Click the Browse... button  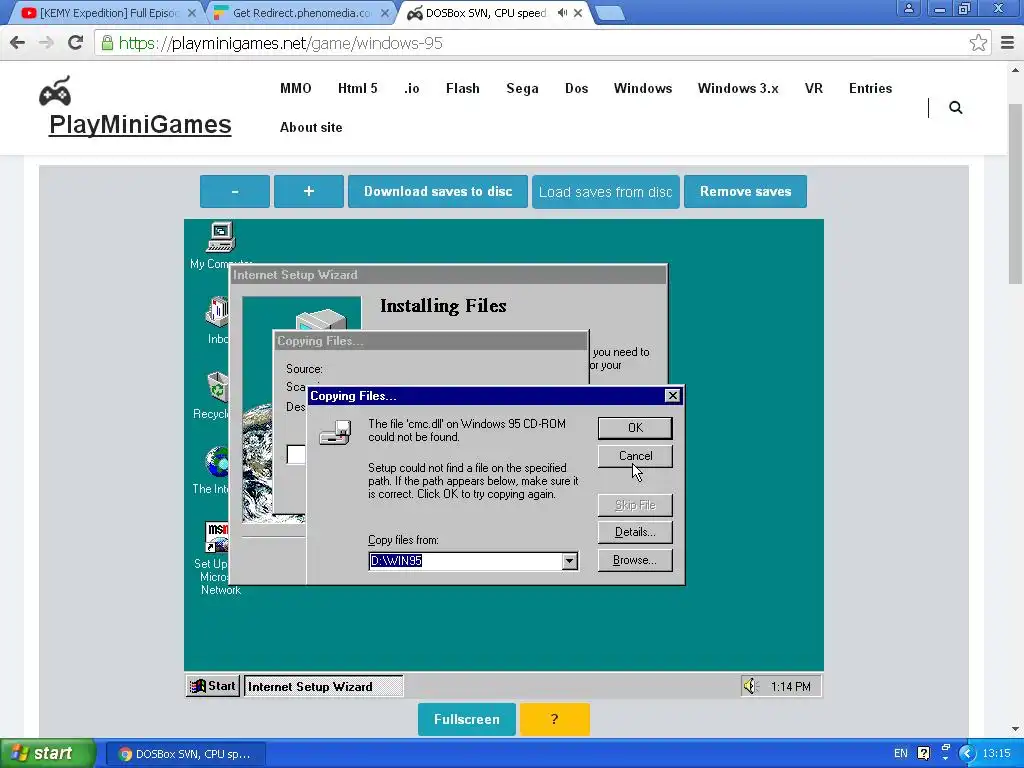(635, 560)
